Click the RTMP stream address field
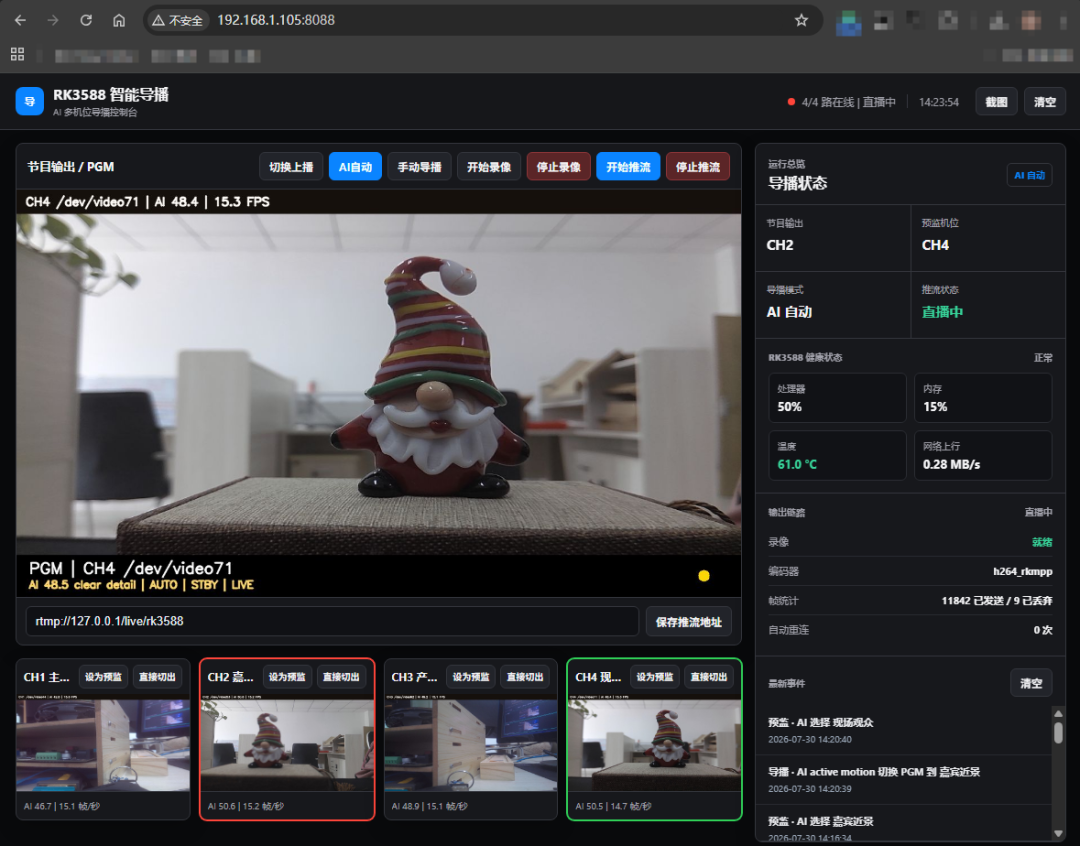Viewport: 1080px width, 846px height. point(333,621)
